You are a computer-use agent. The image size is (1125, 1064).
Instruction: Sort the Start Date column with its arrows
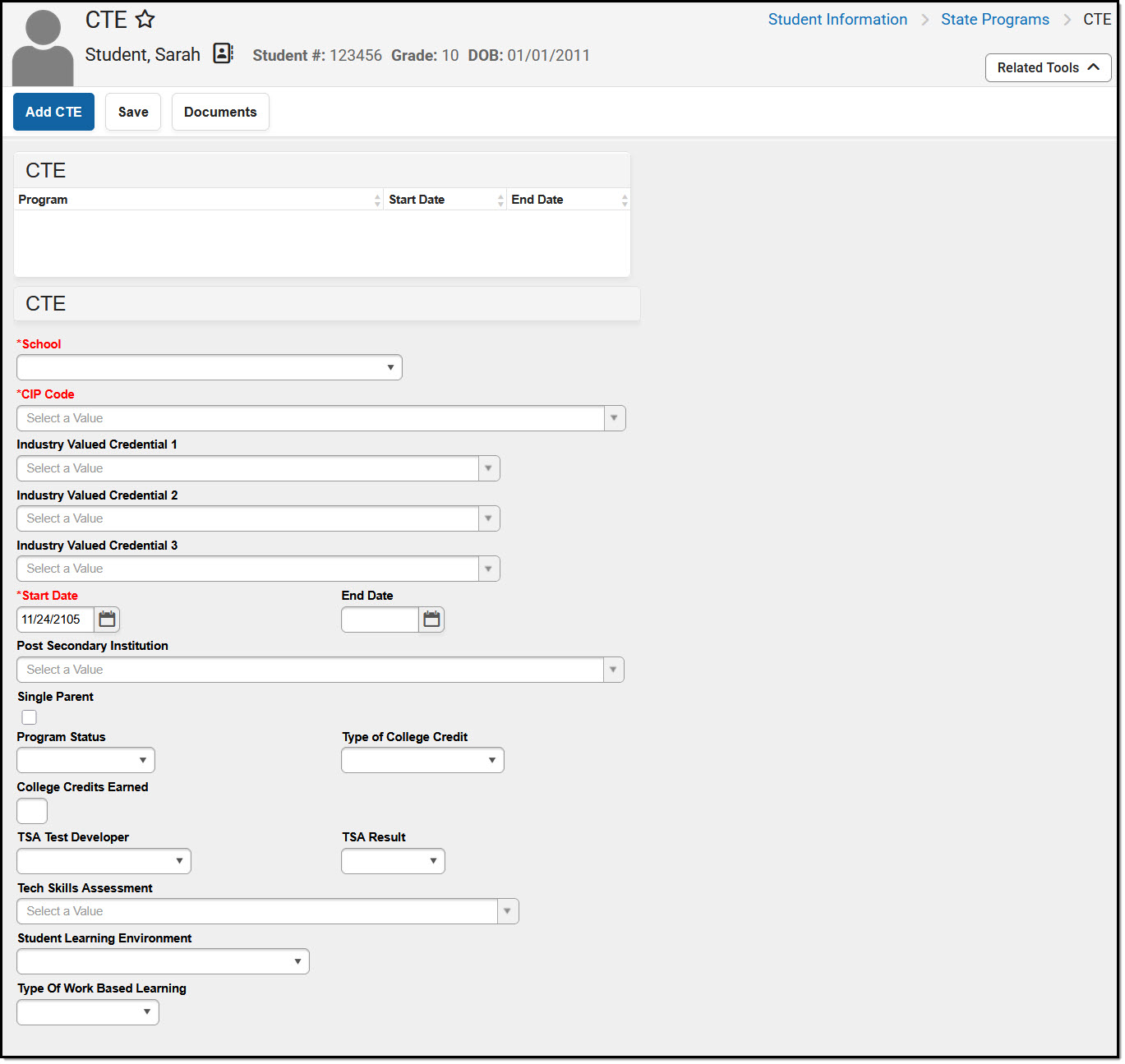(501, 199)
